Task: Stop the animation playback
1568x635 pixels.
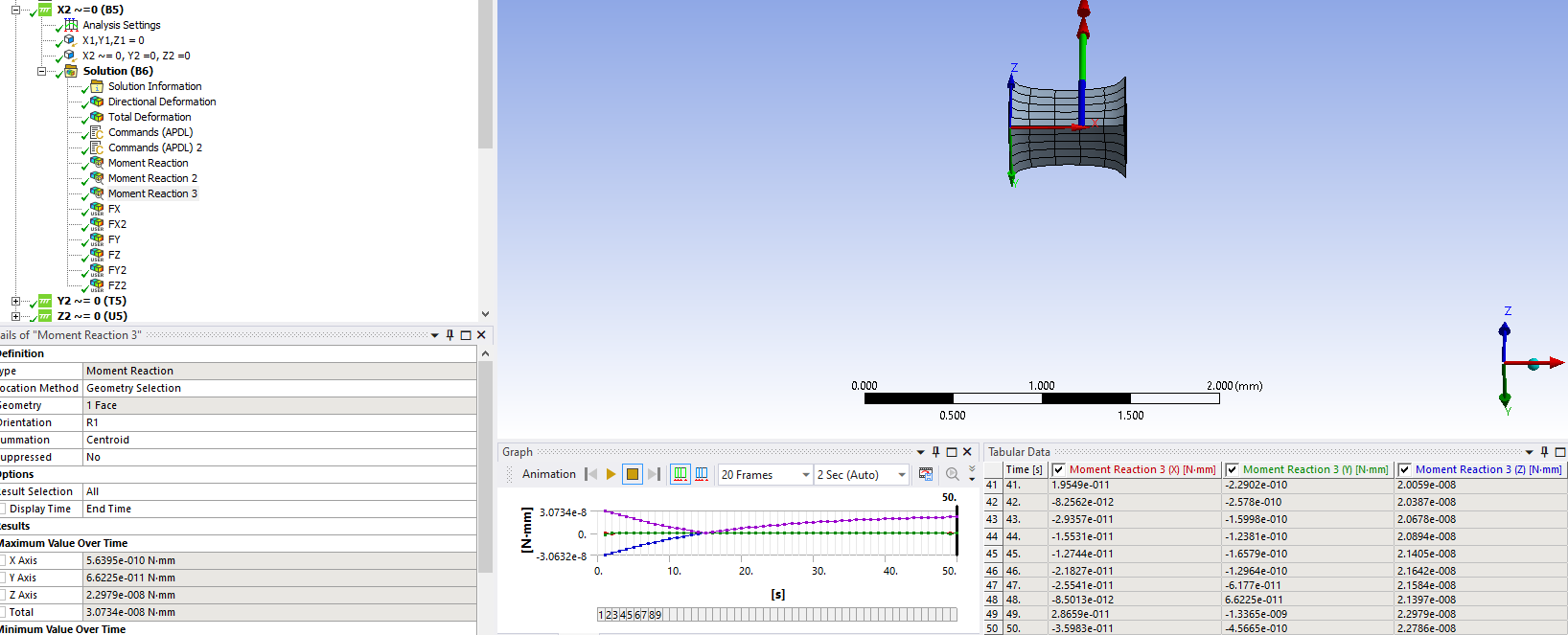Action: (x=632, y=474)
